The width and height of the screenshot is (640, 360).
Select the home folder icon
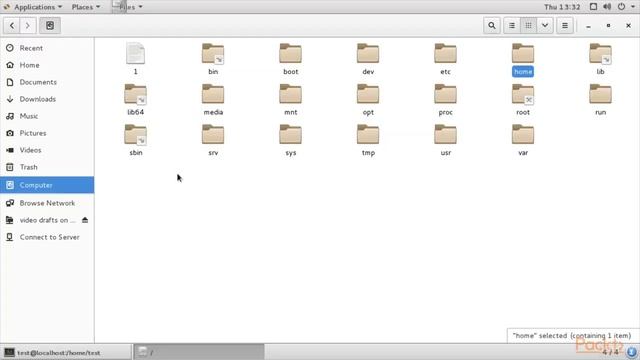click(x=523, y=54)
